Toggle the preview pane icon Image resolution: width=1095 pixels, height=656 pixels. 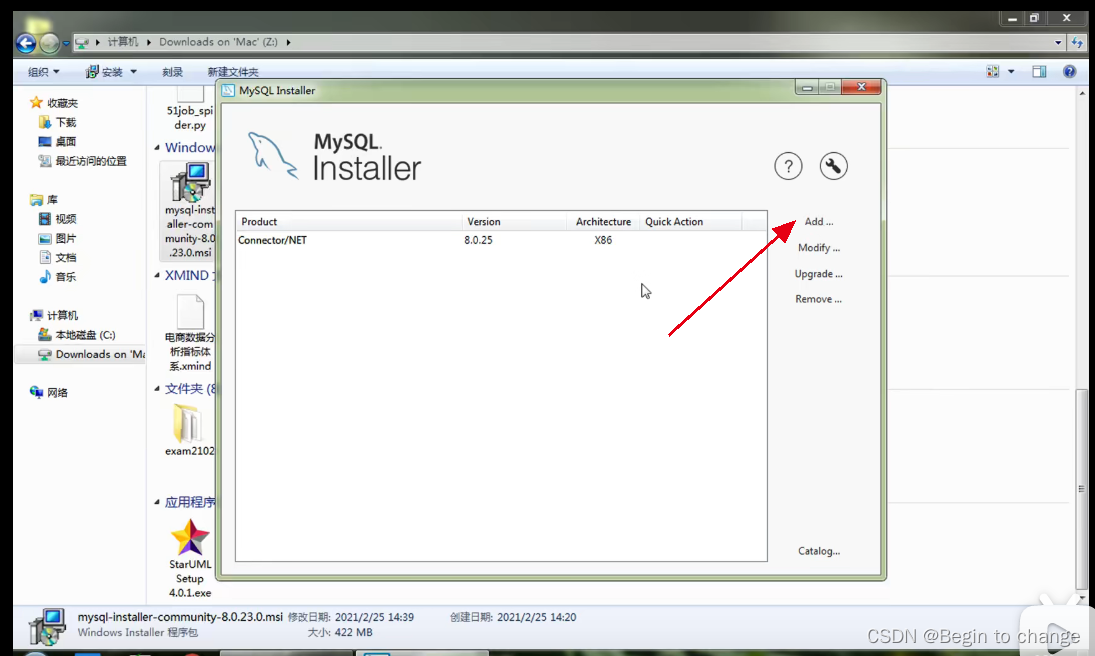click(1039, 71)
